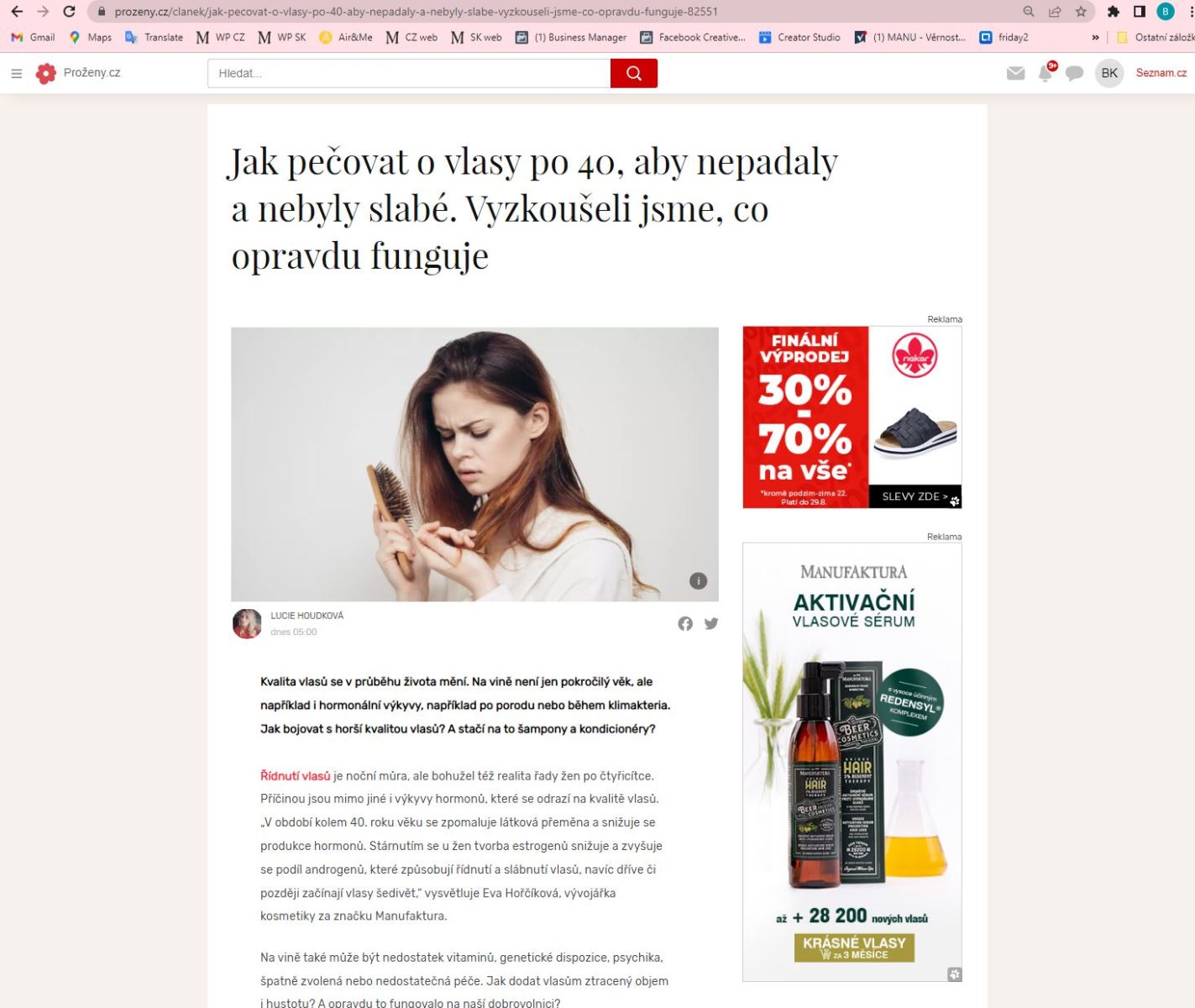Open the notifications bell icon

pos(1046,73)
